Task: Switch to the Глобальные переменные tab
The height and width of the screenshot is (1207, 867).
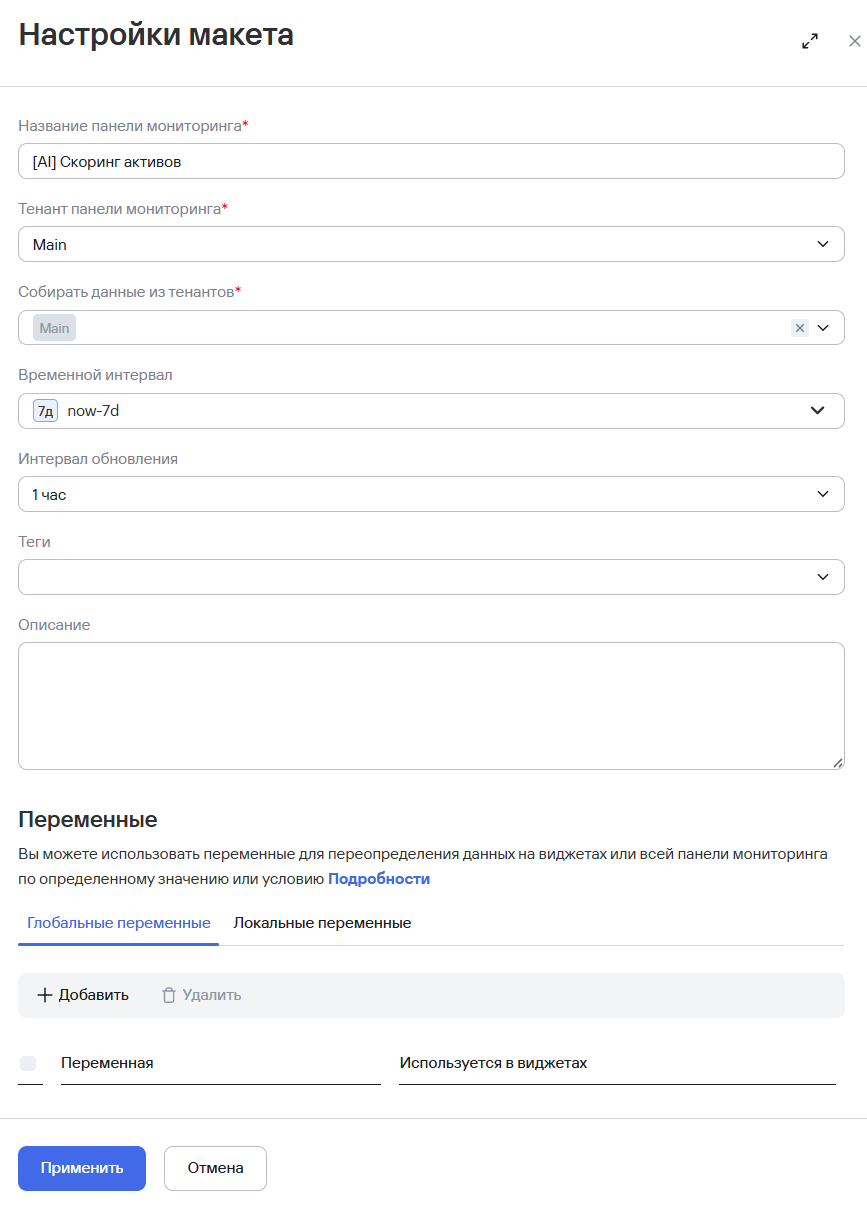Action: click(119, 923)
